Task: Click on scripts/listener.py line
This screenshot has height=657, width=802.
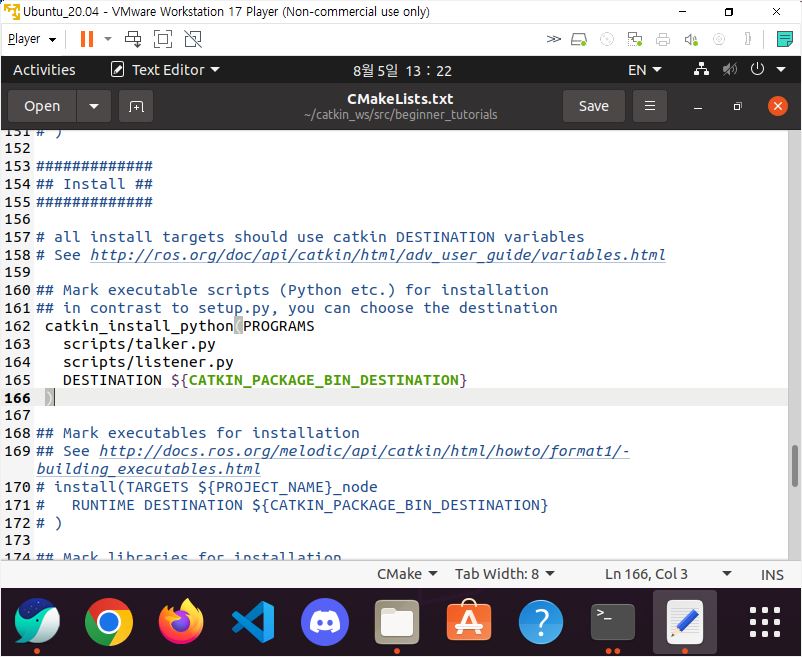Action: tap(148, 362)
